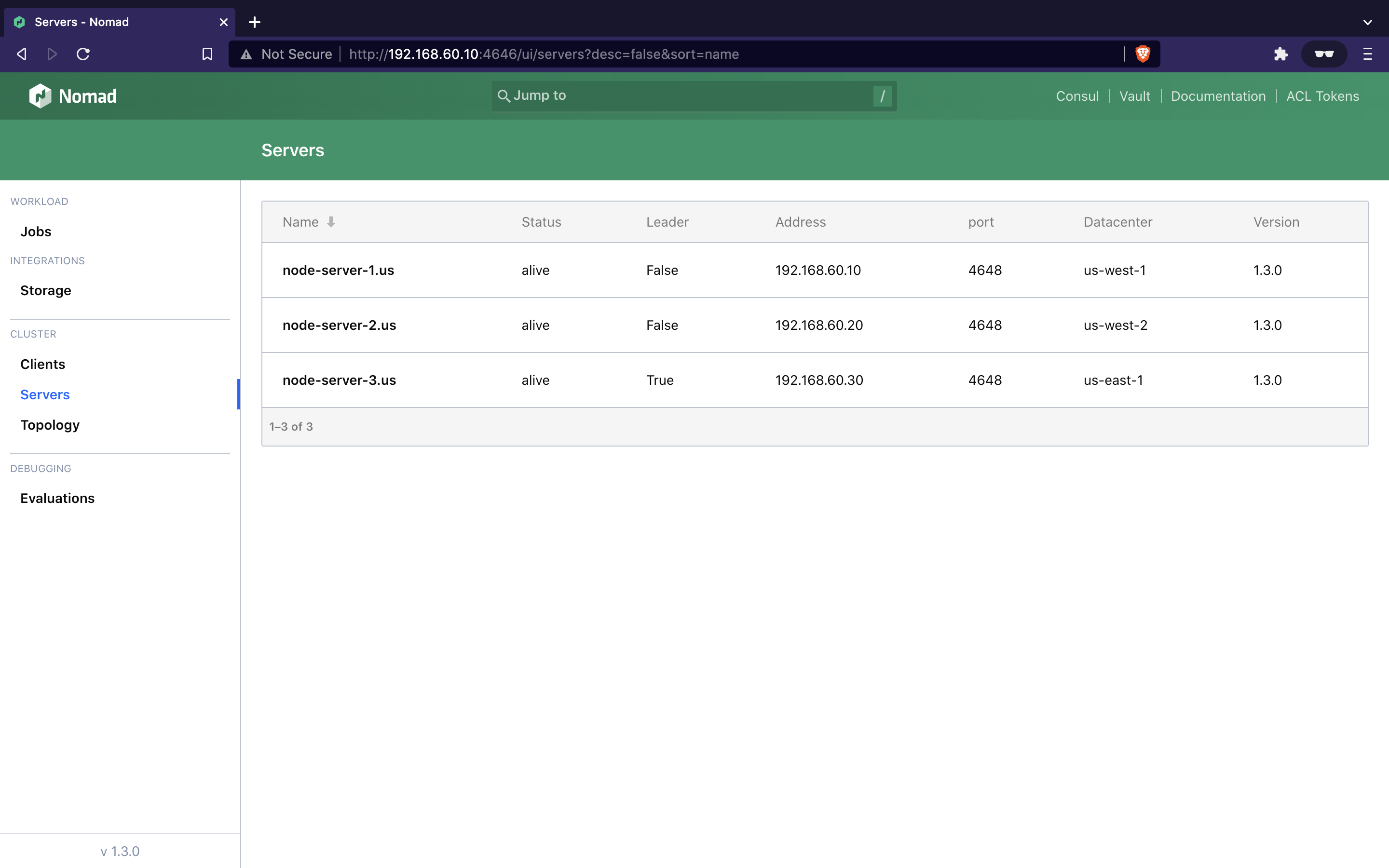Viewport: 1389px width, 868px height.
Task: Click the us-east-1 datacenter cell
Action: pyautogui.click(x=1113, y=380)
